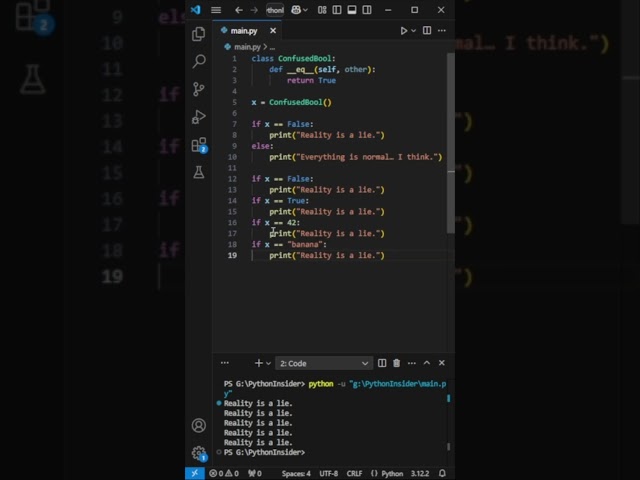Open the notifications bell
Screen dimensions: 640x480
[442, 473]
